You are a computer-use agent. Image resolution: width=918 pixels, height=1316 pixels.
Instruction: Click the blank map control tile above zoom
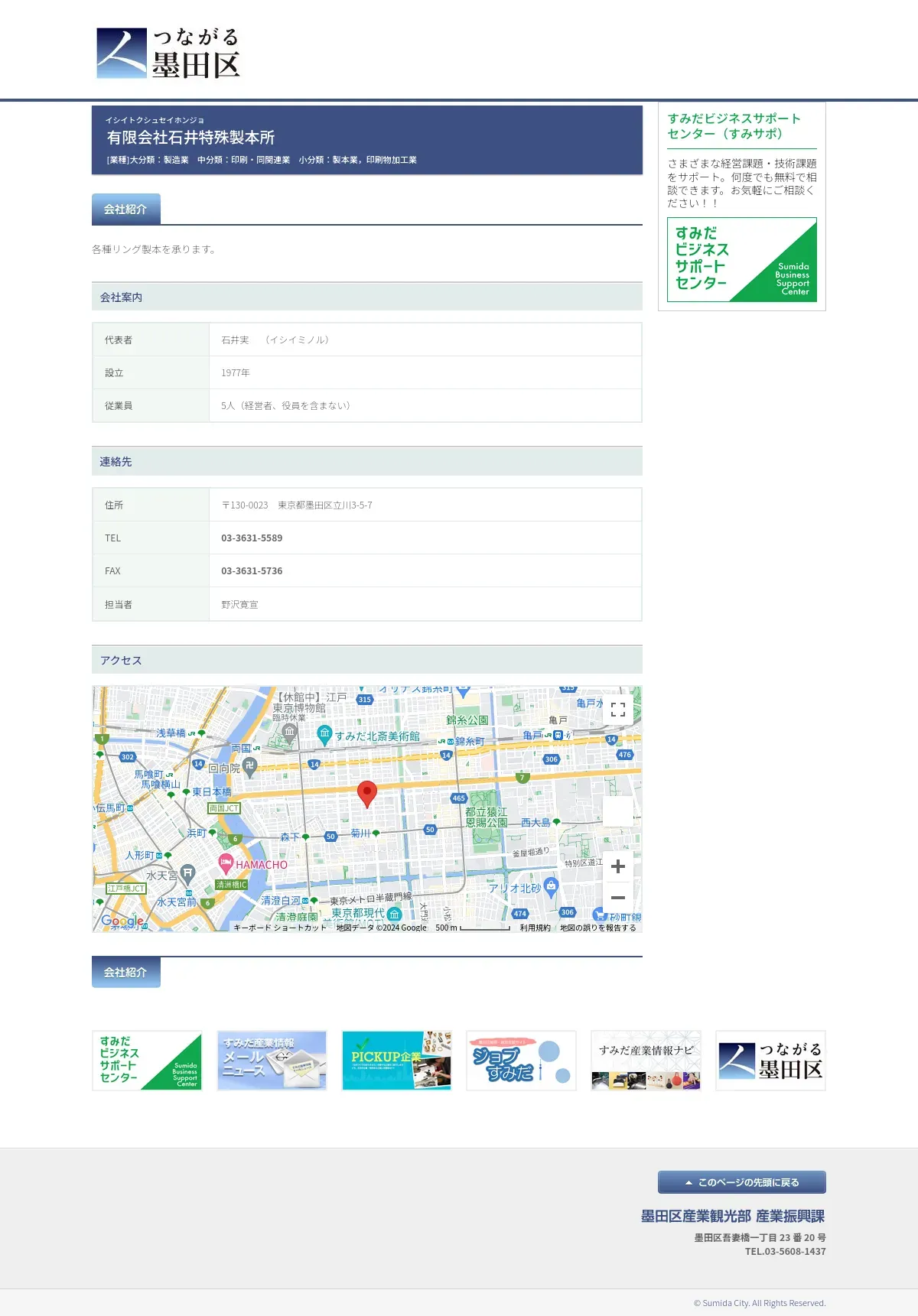(618, 811)
